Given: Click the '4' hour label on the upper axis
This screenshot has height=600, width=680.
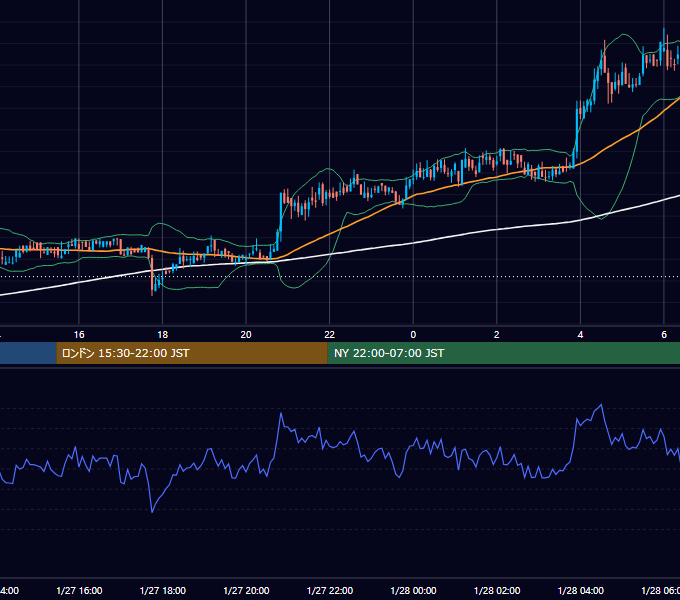Looking at the screenshot, I should 580,335.
